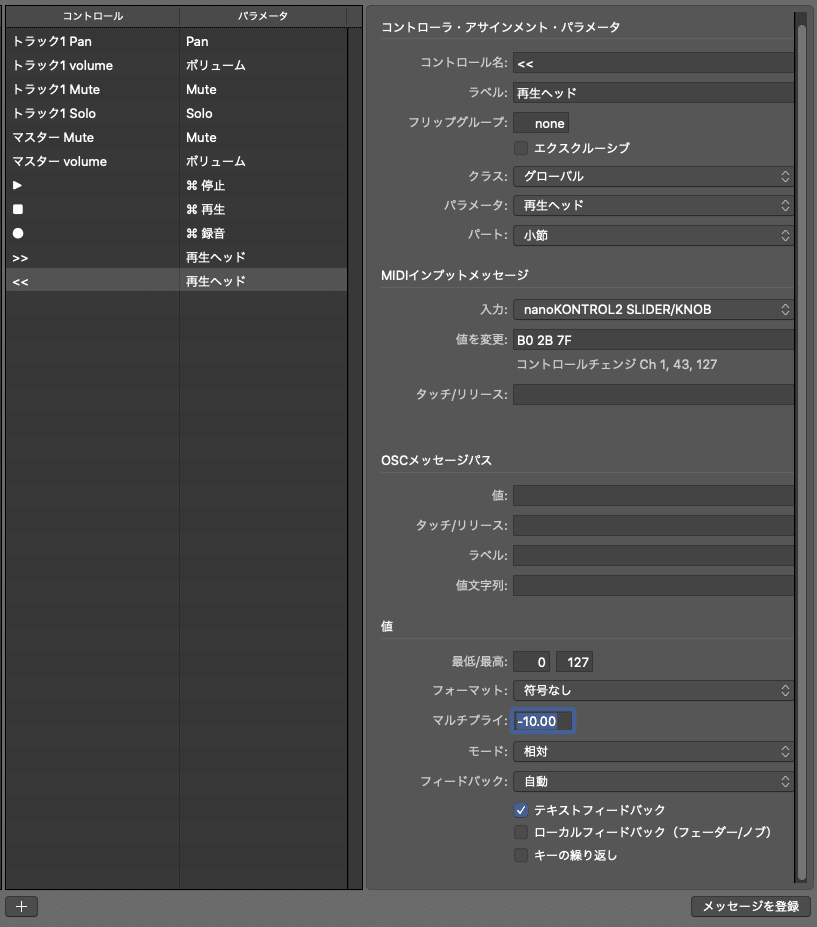Click the コントロール column header
Image resolution: width=817 pixels, height=927 pixels.
point(93,16)
